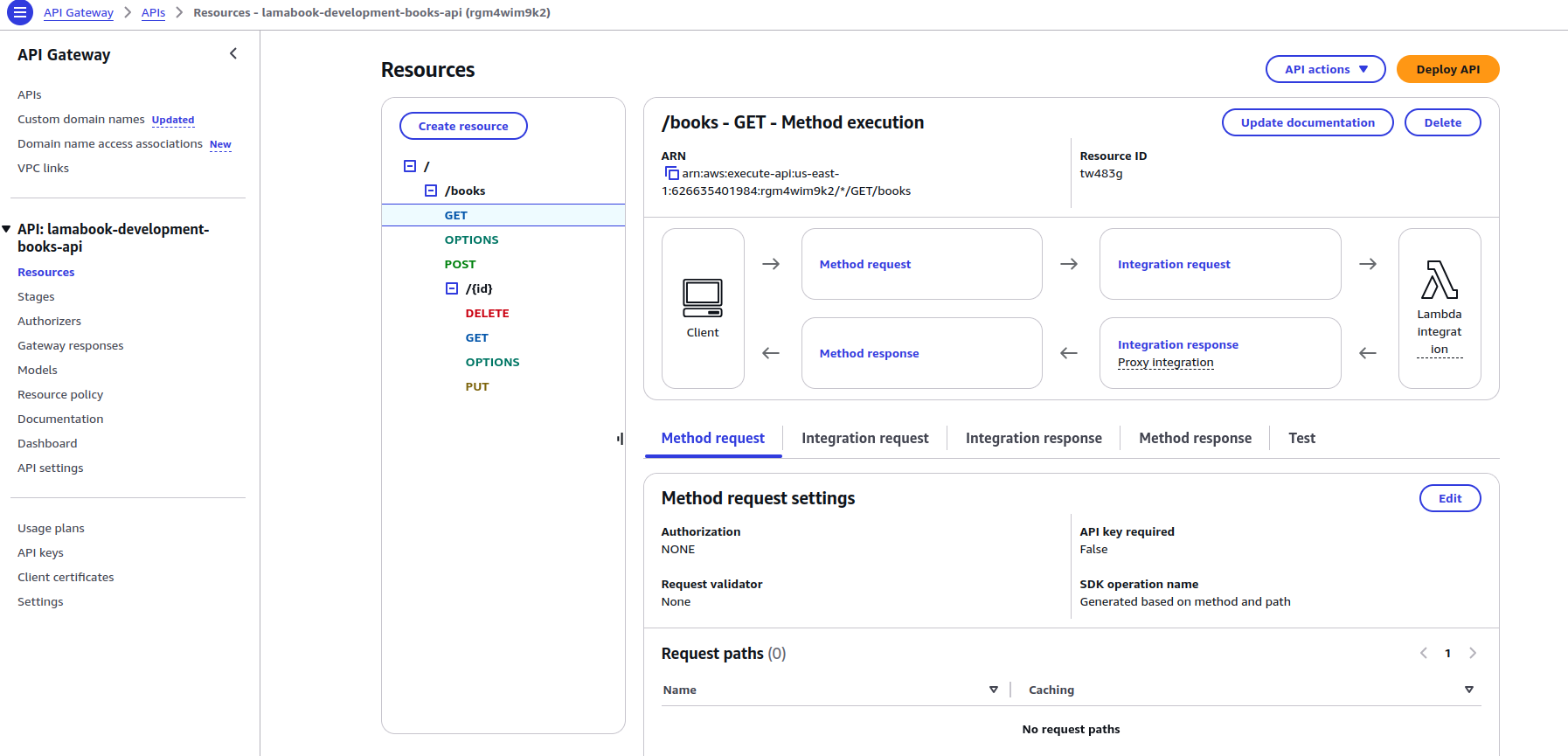Copy the ARN to clipboard
This screenshot has height=756, width=1568.
[x=671, y=173]
